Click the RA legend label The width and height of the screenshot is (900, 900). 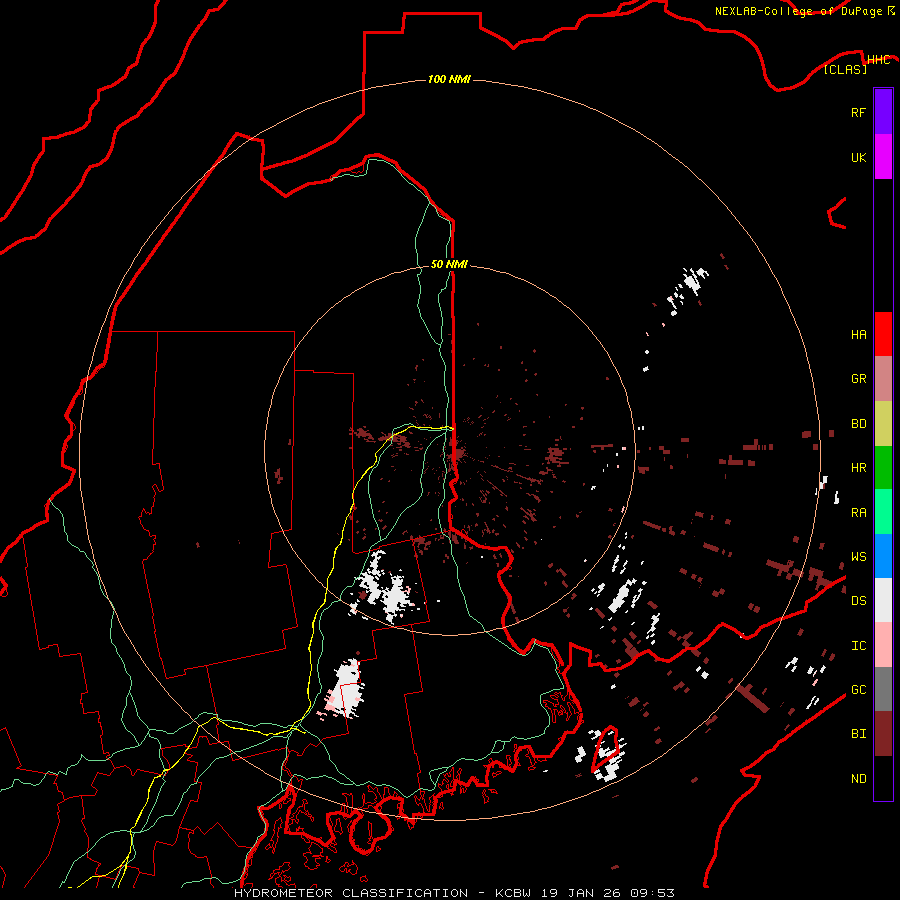(x=858, y=513)
